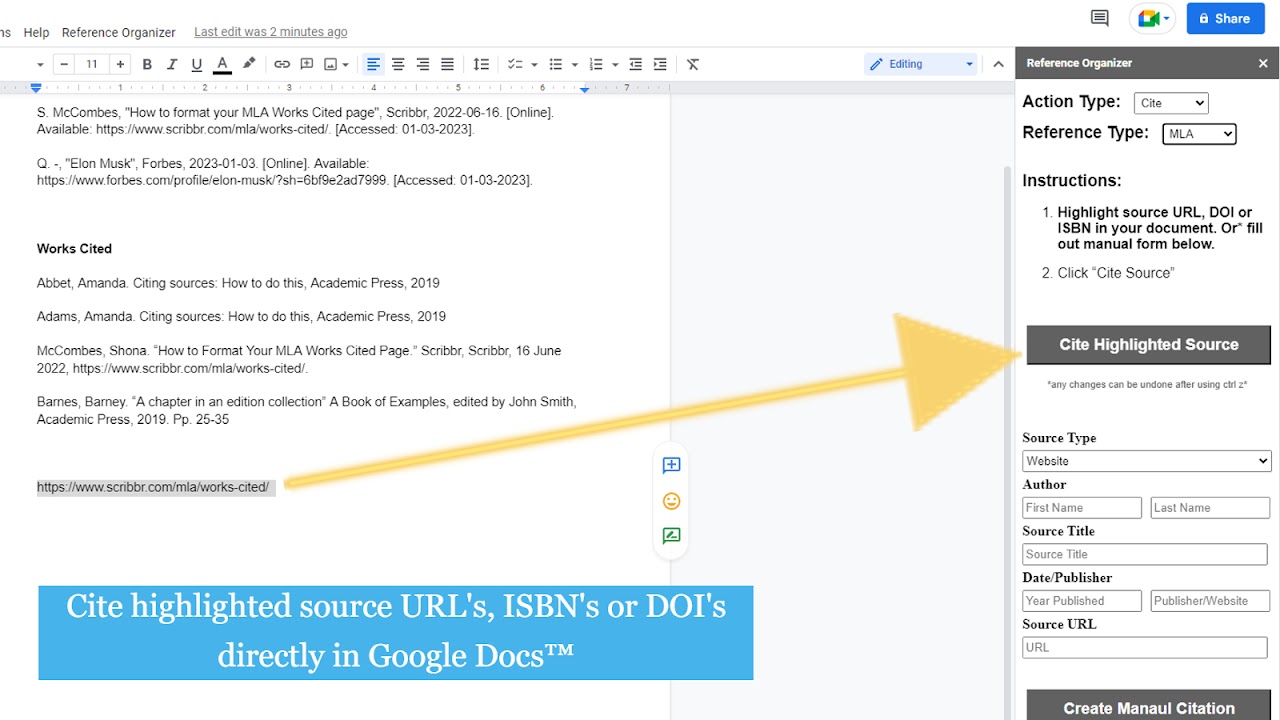Increase font size with plus button
1280x720 pixels.
click(x=120, y=64)
